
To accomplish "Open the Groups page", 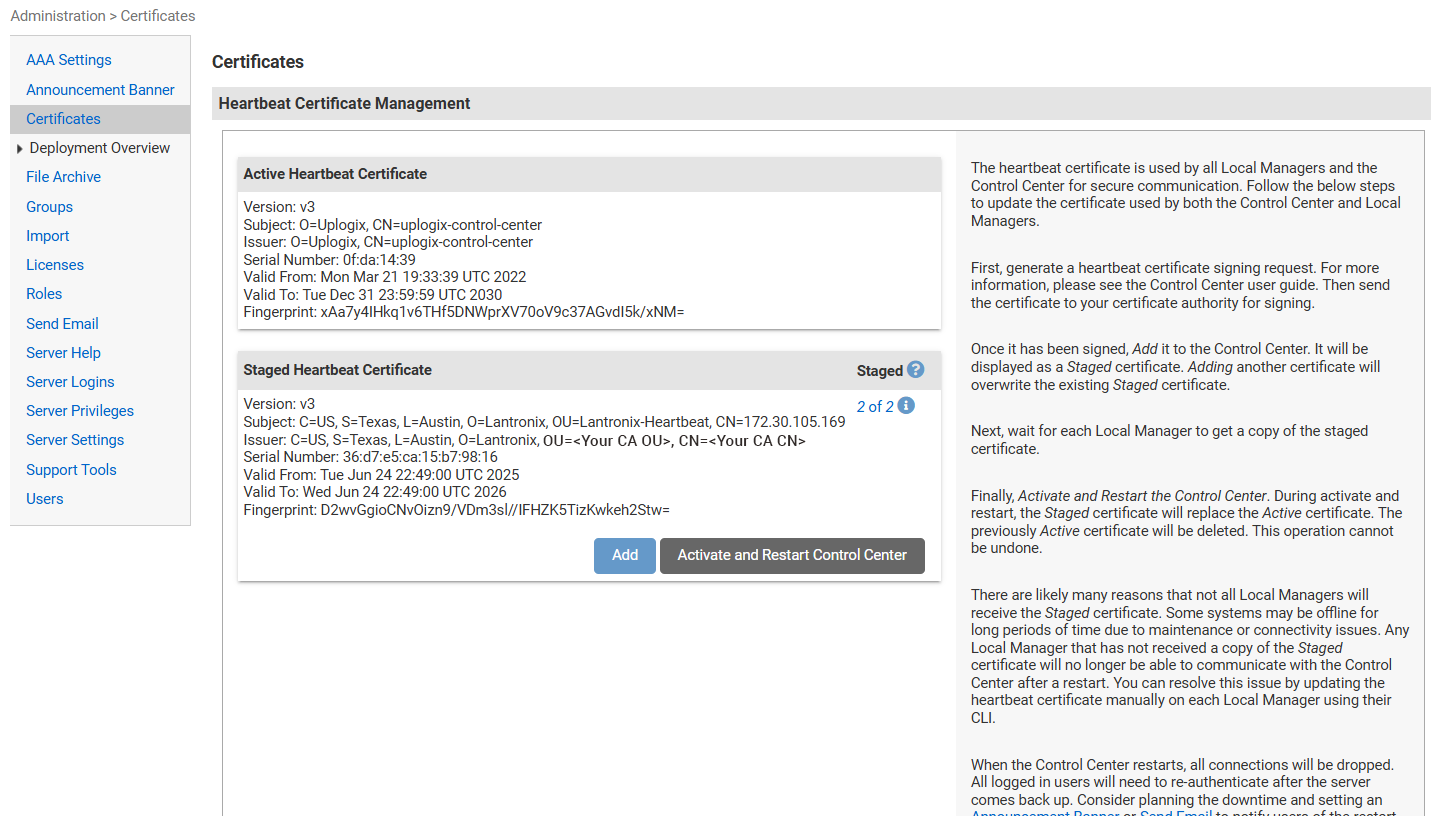I will [49, 206].
